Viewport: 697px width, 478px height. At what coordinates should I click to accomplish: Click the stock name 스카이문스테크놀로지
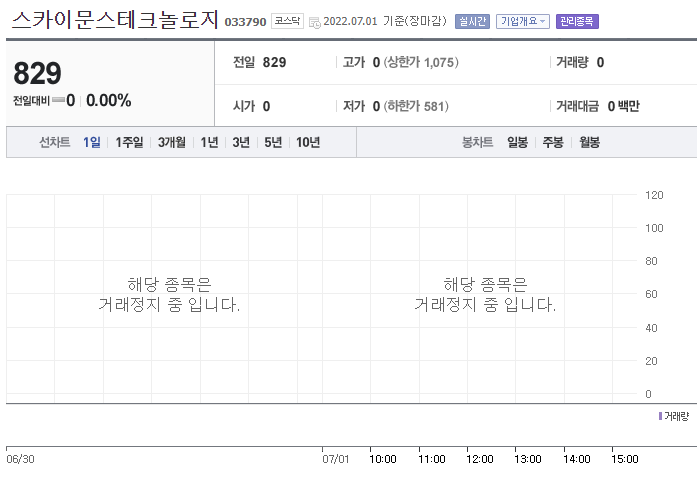pyautogui.click(x=115, y=20)
